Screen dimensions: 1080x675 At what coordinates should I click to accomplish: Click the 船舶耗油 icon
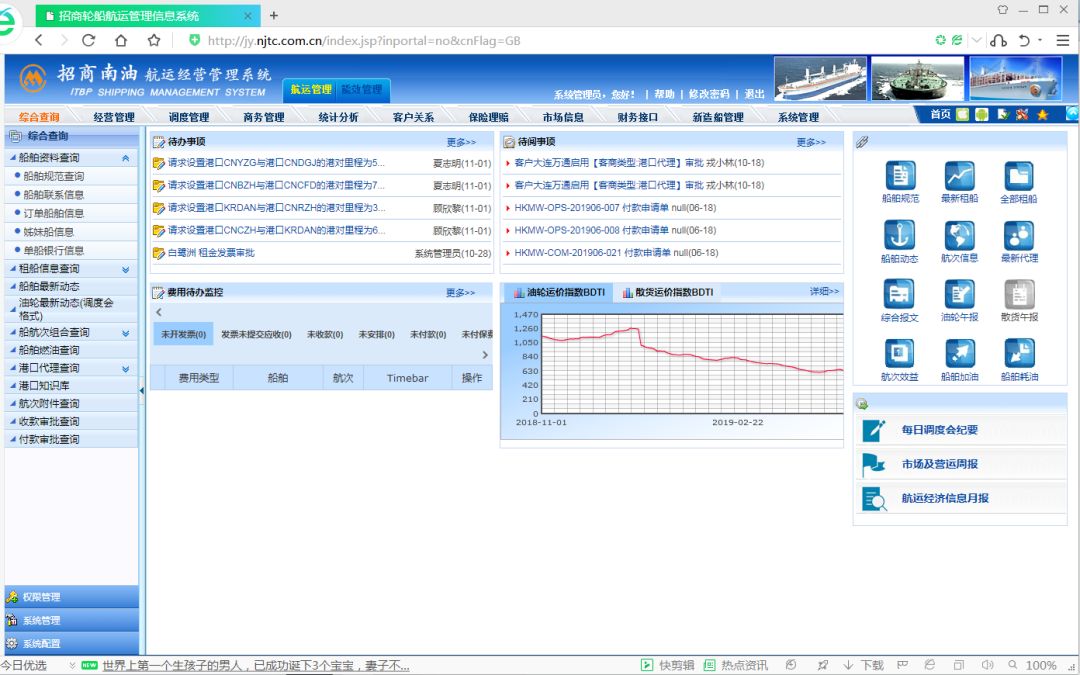tap(1018, 354)
